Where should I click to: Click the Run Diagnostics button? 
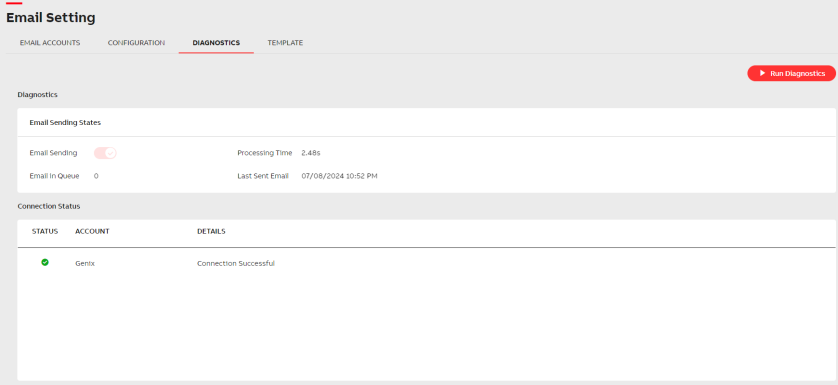pyautogui.click(x=792, y=73)
